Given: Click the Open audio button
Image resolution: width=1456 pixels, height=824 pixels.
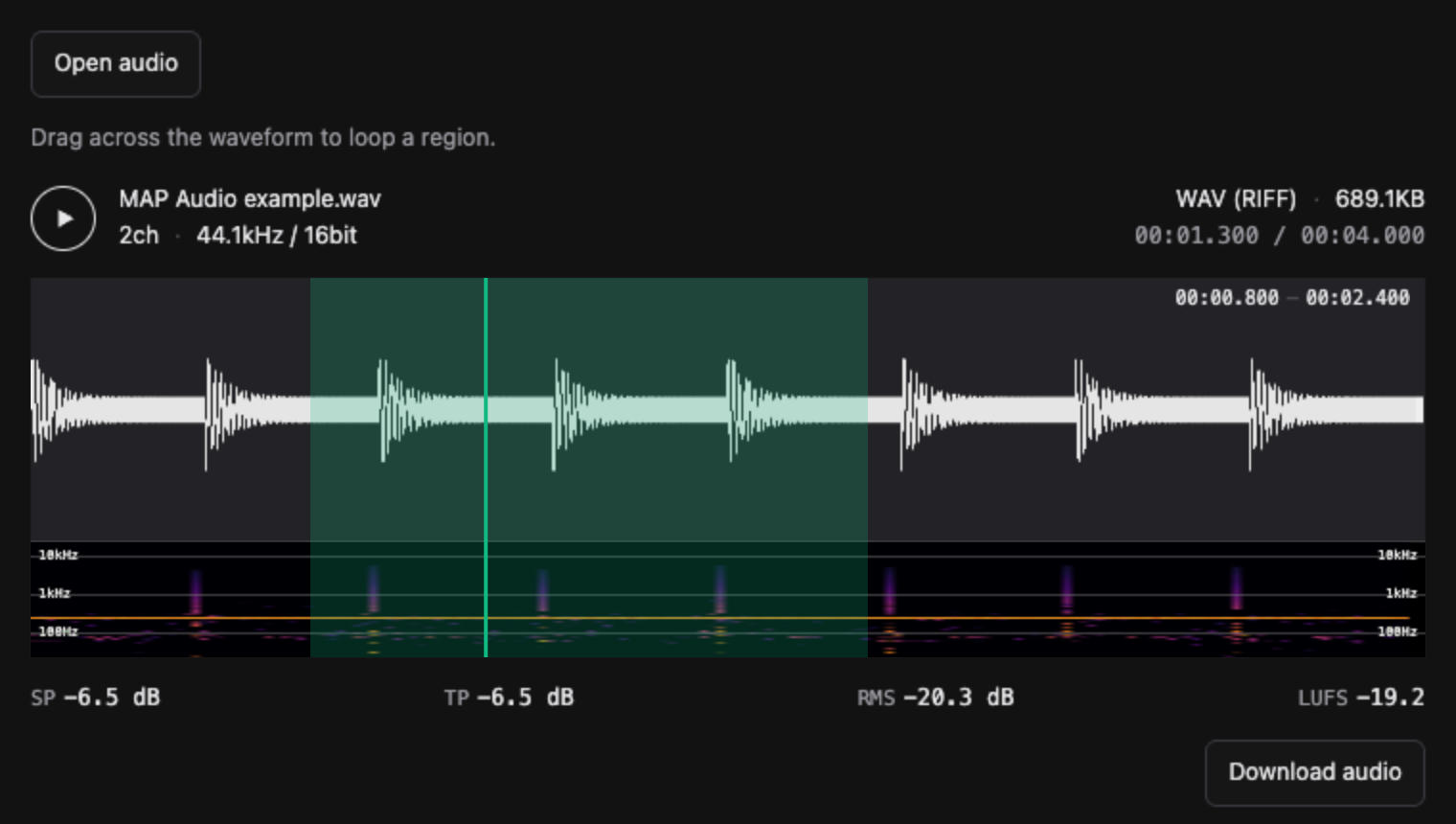Looking at the screenshot, I should tap(116, 64).
